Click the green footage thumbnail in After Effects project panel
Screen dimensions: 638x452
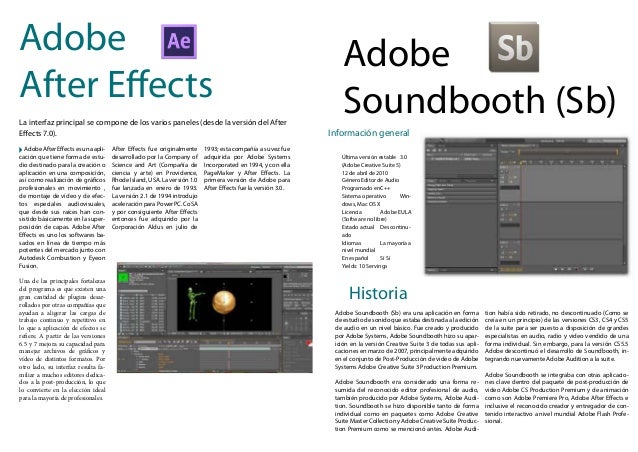123,277
